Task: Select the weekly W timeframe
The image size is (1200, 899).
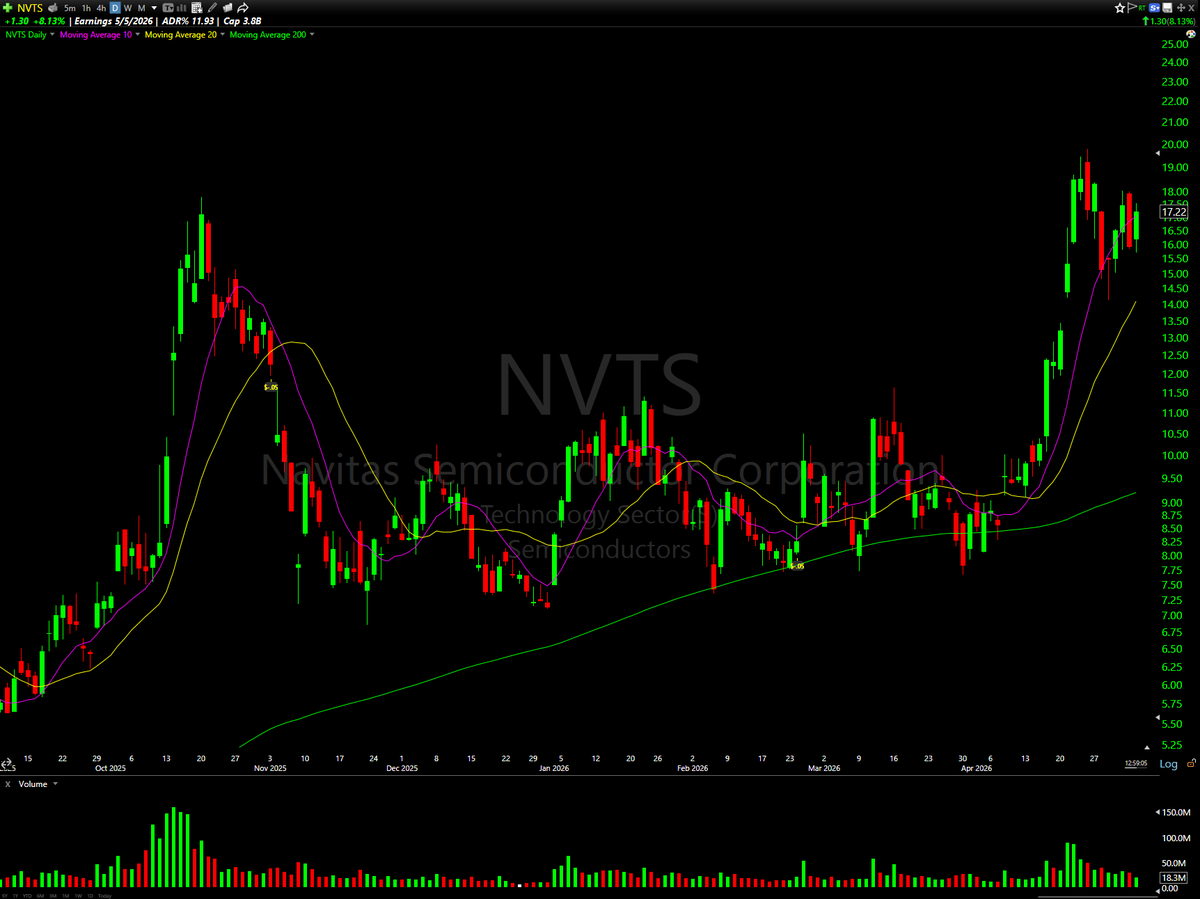Action: tap(128, 8)
